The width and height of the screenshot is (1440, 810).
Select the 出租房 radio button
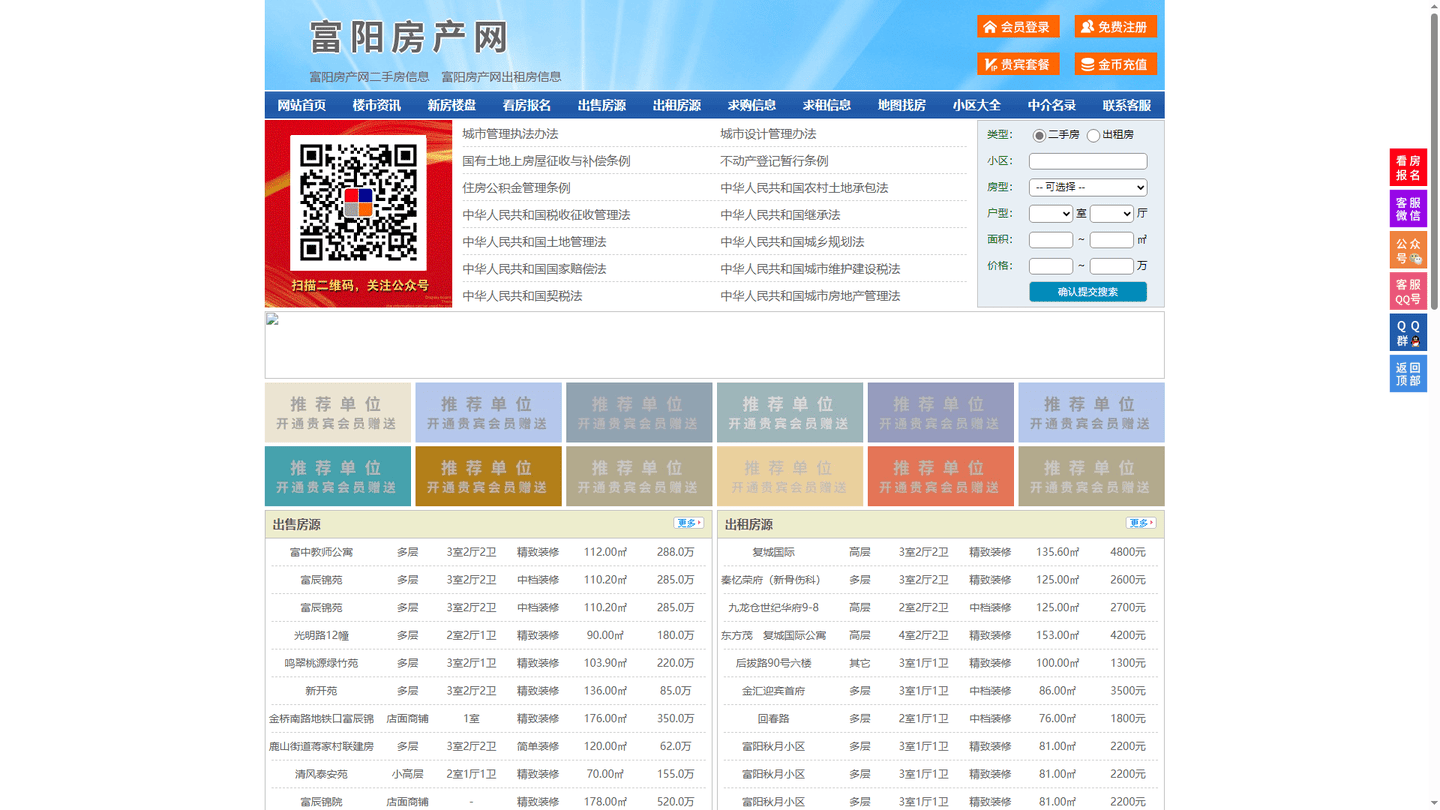(1093, 135)
